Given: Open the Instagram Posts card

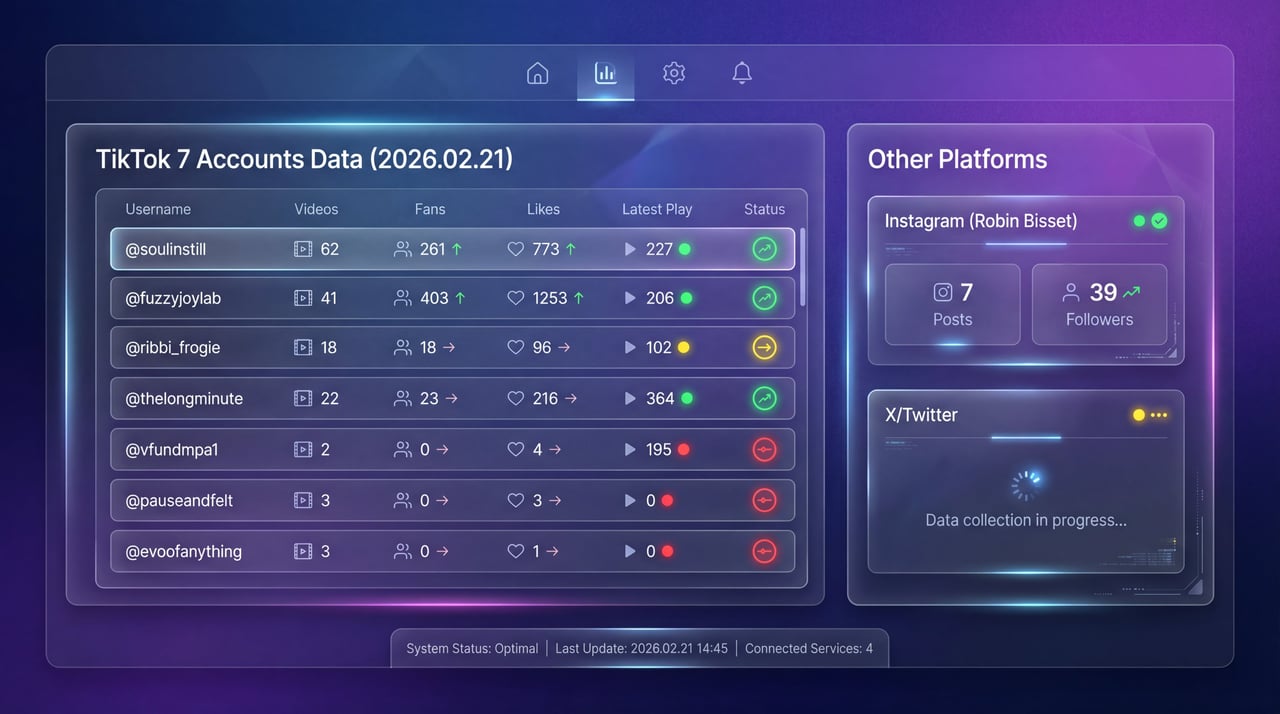Looking at the screenshot, I should pyautogui.click(x=952, y=305).
